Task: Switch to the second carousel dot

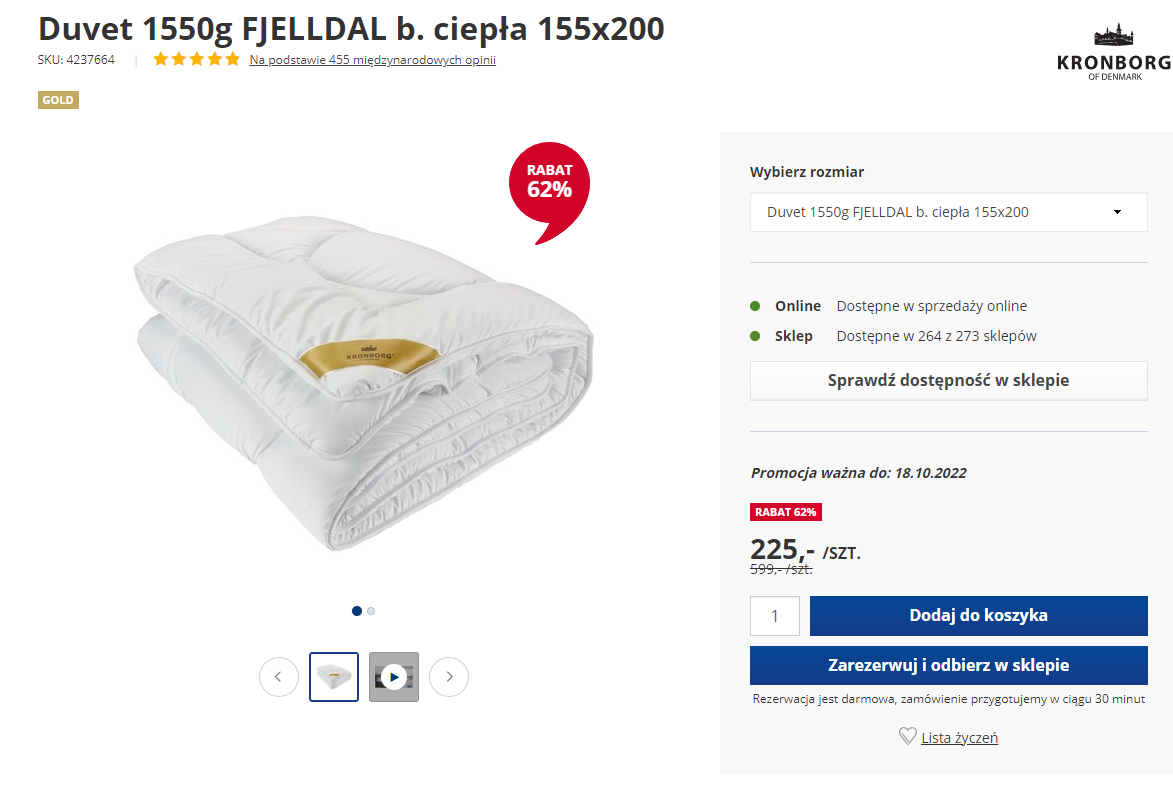Action: click(371, 611)
